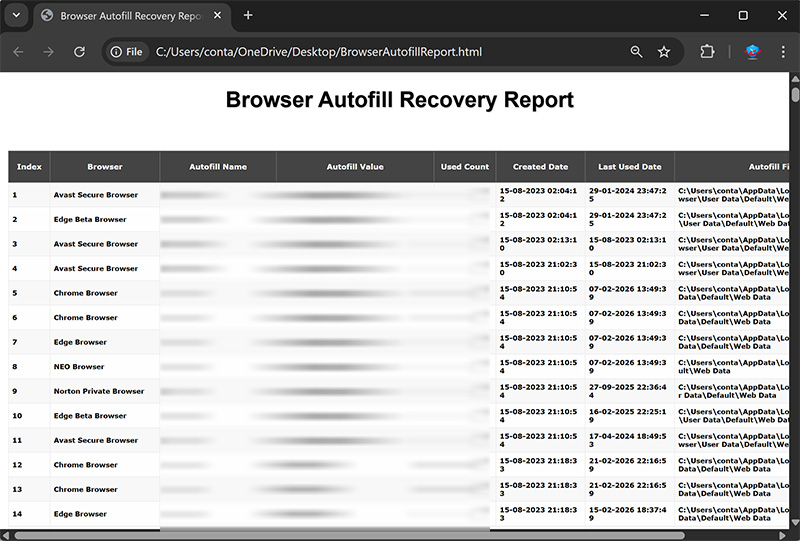Open the Extensions puzzle icon
The height and width of the screenshot is (541, 800).
708,52
